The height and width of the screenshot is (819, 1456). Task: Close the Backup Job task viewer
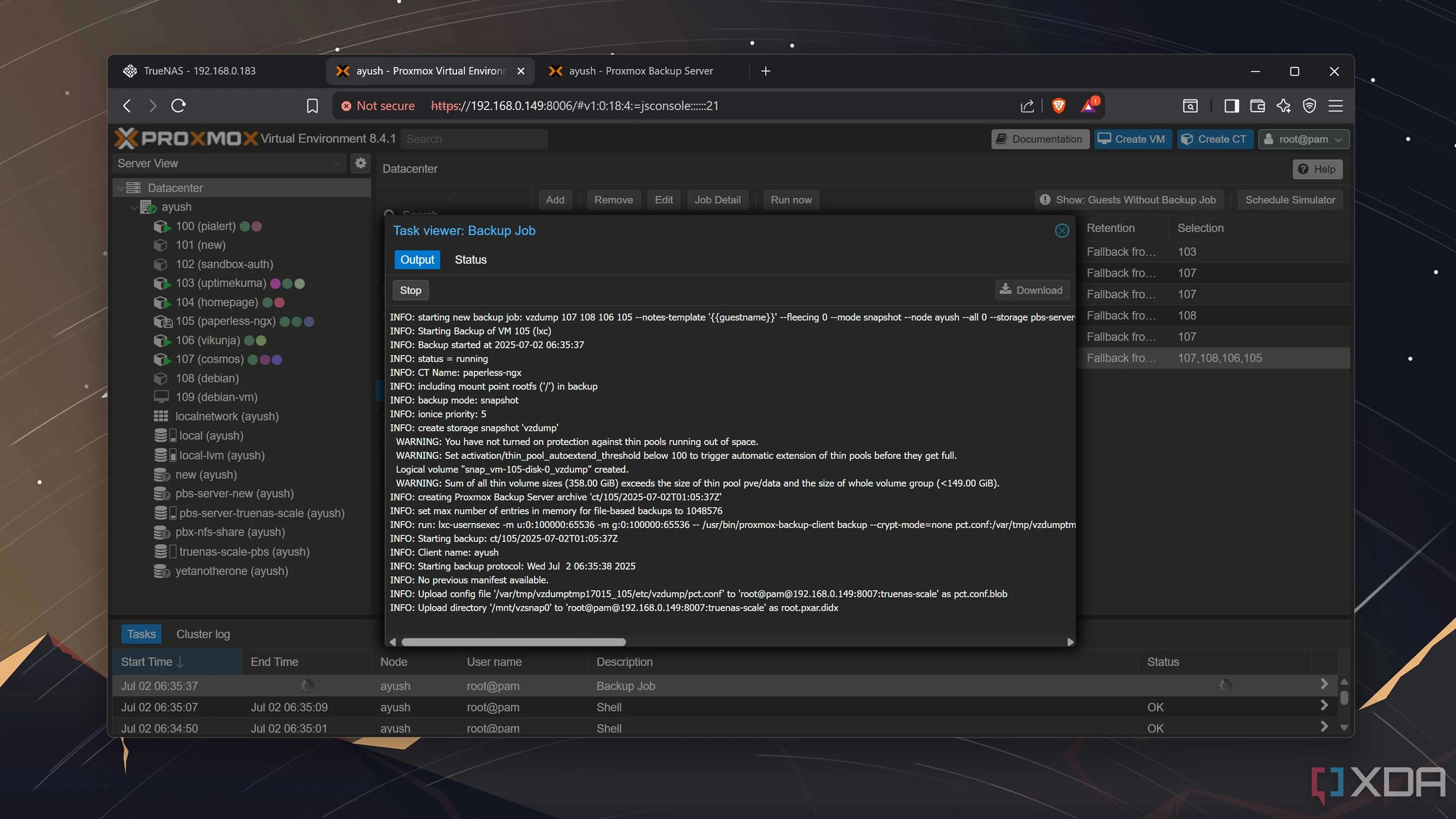pos(1062,231)
